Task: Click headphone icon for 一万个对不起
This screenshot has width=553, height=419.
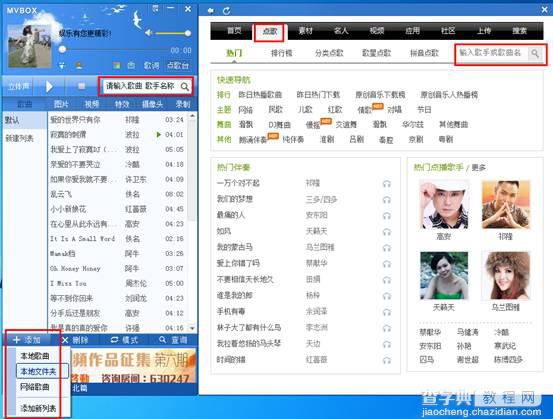Action: pos(387,184)
